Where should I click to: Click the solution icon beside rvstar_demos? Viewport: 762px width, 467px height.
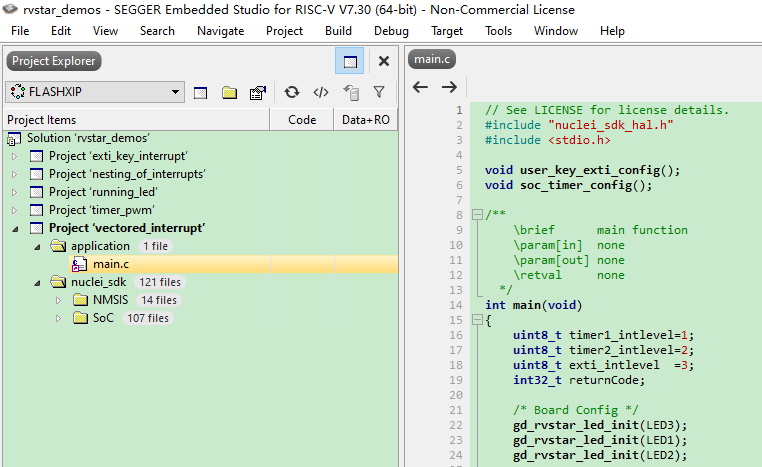click(14, 139)
